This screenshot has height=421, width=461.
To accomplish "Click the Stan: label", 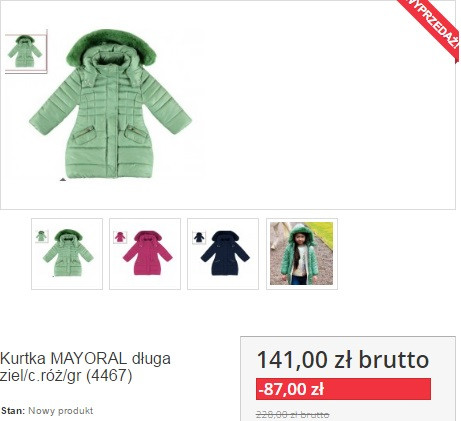I will (13, 411).
